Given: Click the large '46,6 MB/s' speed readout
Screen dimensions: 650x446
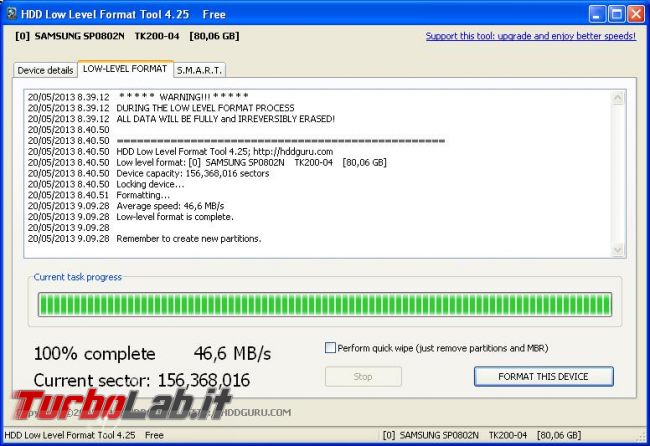Looking at the screenshot, I should [232, 354].
